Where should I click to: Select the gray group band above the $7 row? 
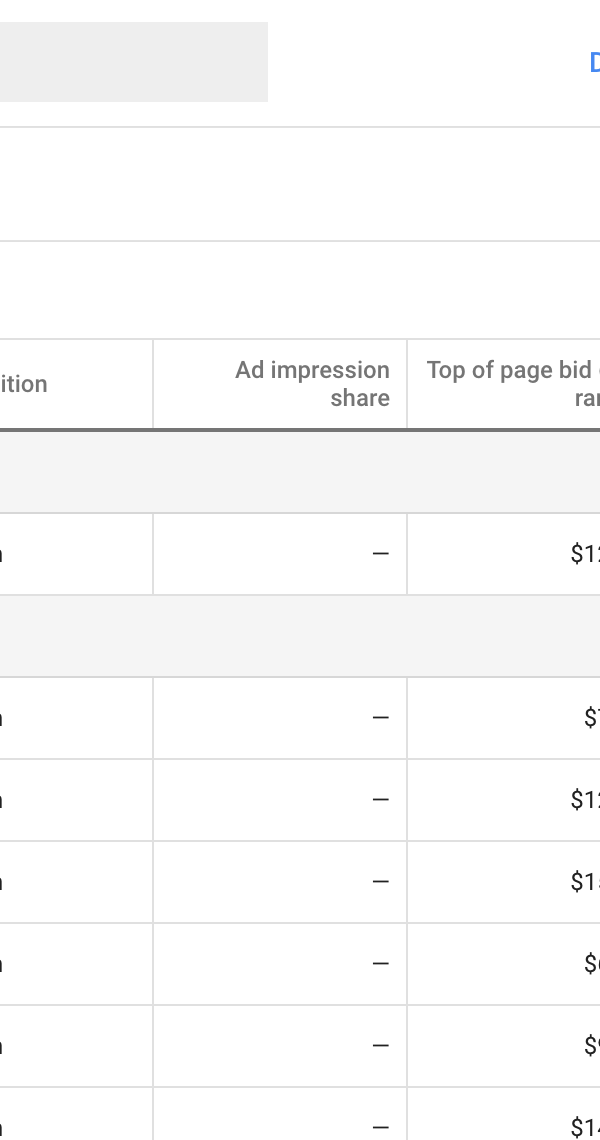(300, 636)
